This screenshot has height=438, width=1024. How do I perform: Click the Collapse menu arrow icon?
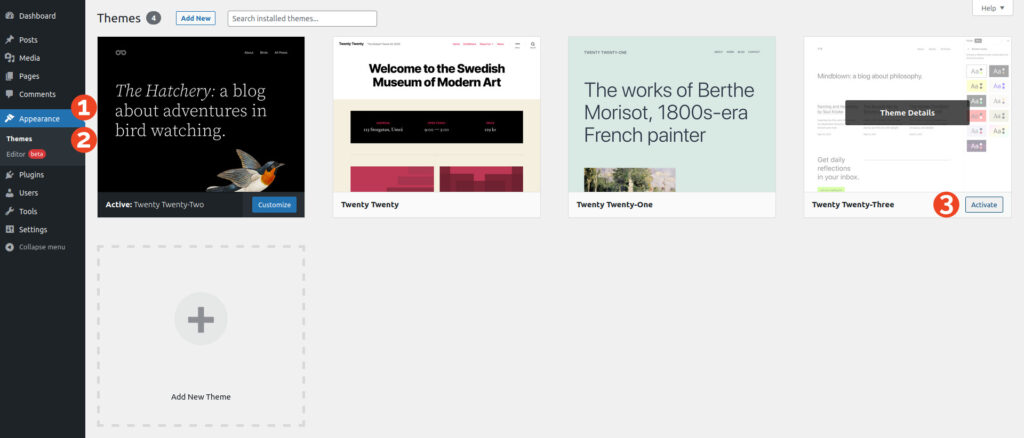(x=9, y=247)
